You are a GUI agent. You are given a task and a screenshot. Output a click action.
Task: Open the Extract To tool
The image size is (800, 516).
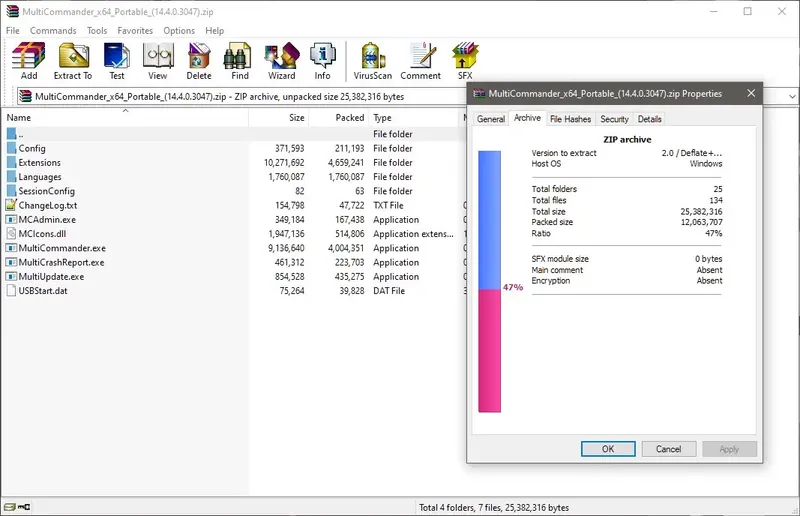point(73,61)
